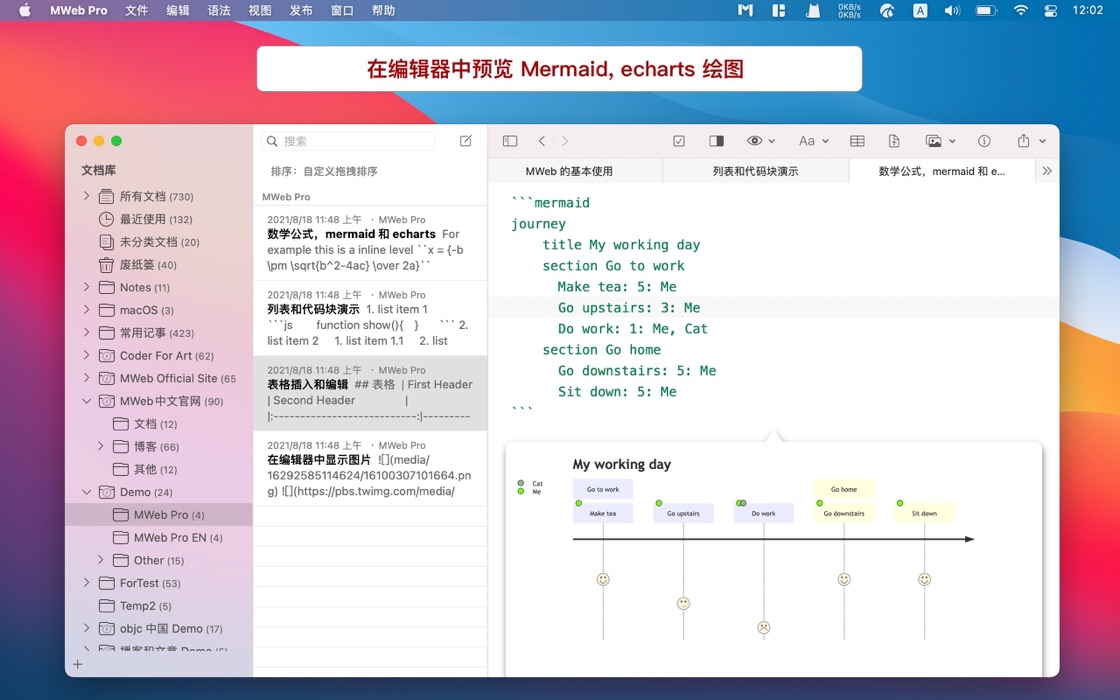Screen dimensions: 1120x700
Task: Select the MWeb Pro (4) folder
Action: [x=159, y=515]
